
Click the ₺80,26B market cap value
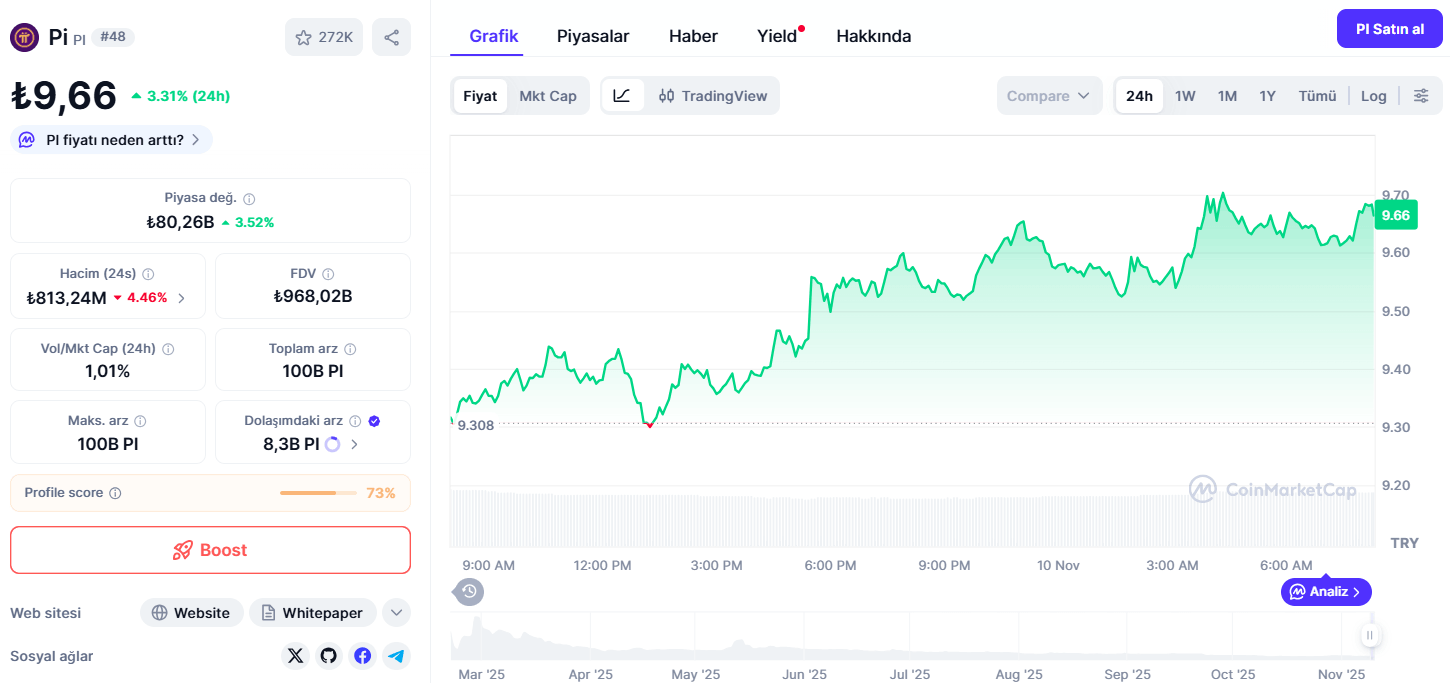(x=180, y=222)
